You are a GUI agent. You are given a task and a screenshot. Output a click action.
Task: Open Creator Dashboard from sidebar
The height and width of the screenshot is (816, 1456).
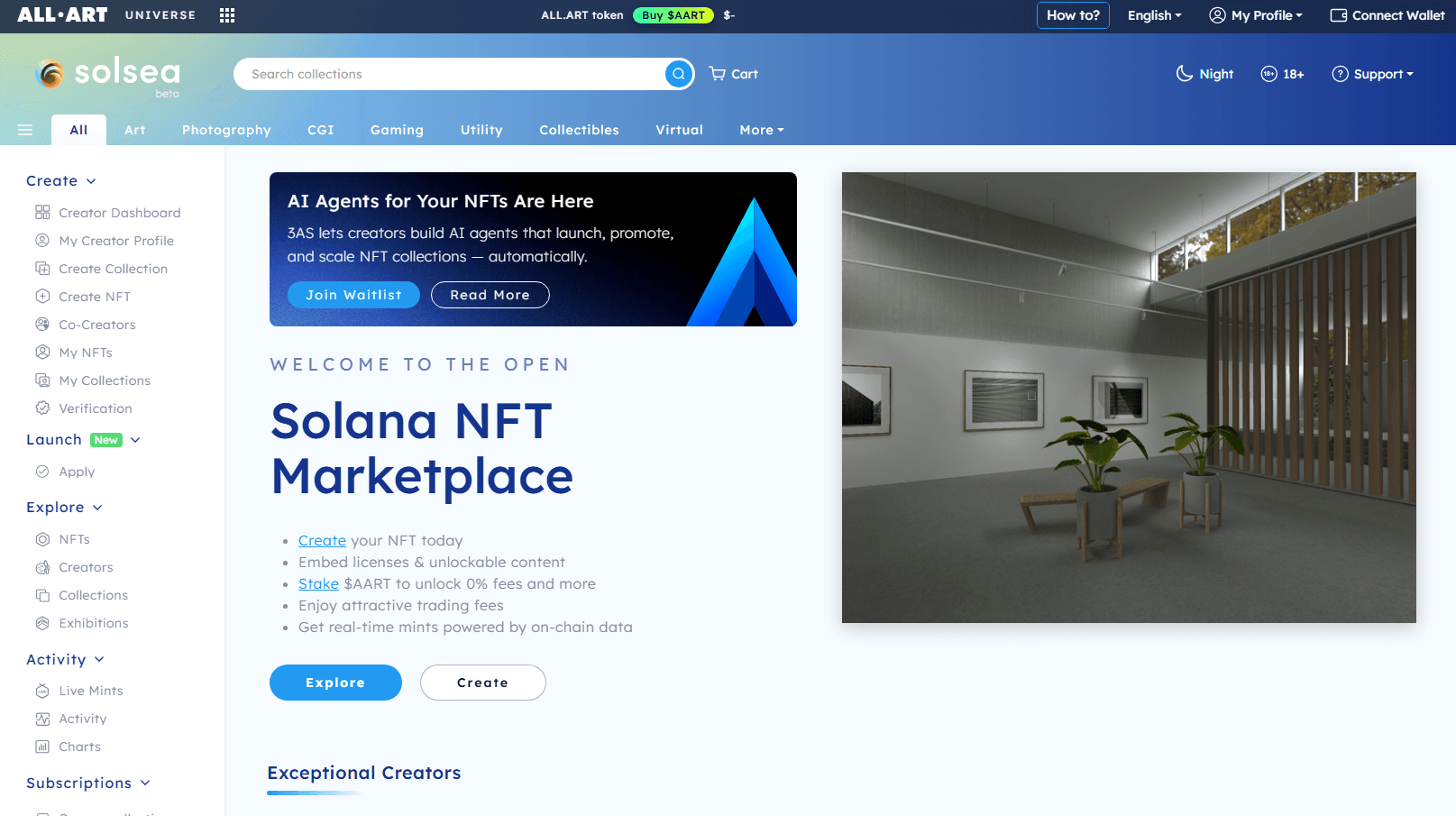click(x=119, y=213)
